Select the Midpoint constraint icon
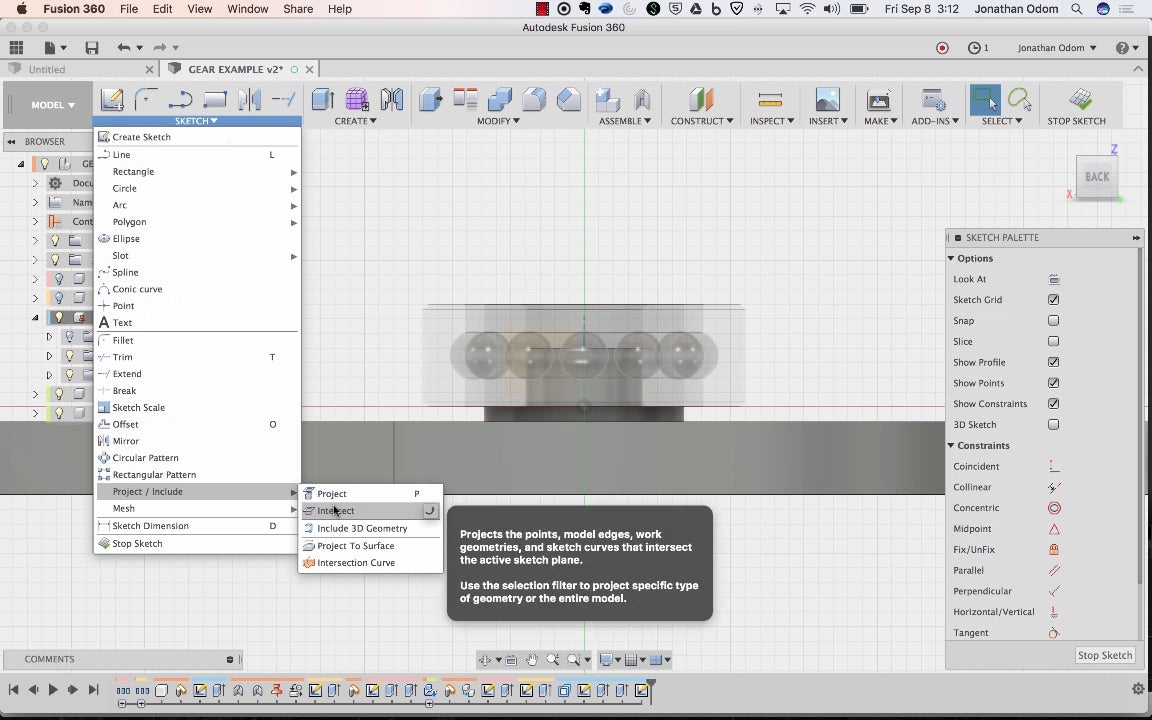Screen dimensions: 1152x720 point(1054,529)
